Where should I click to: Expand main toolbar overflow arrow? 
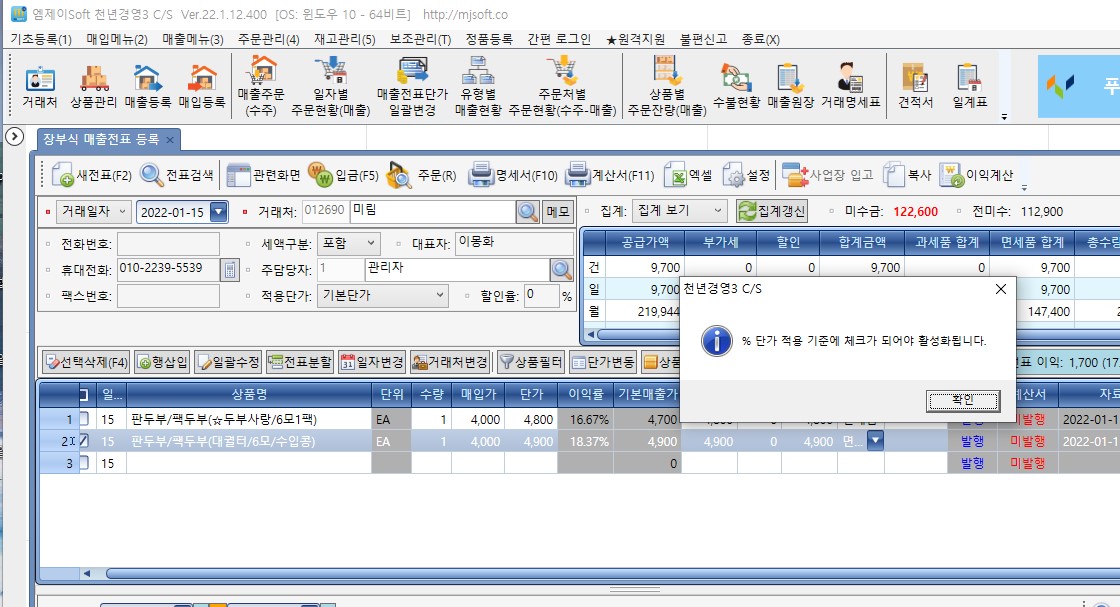1004,116
